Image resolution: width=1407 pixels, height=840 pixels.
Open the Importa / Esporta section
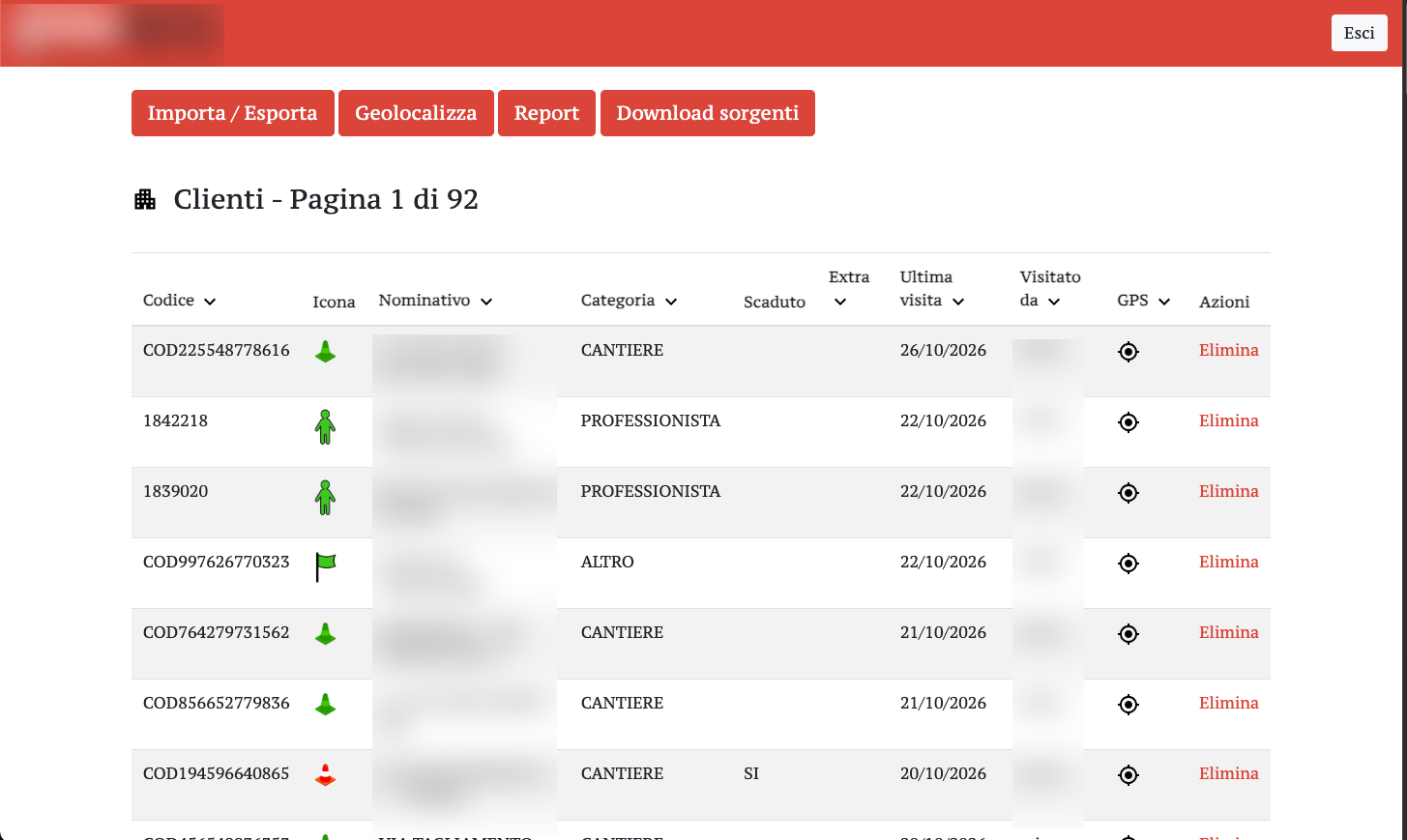pyautogui.click(x=233, y=113)
